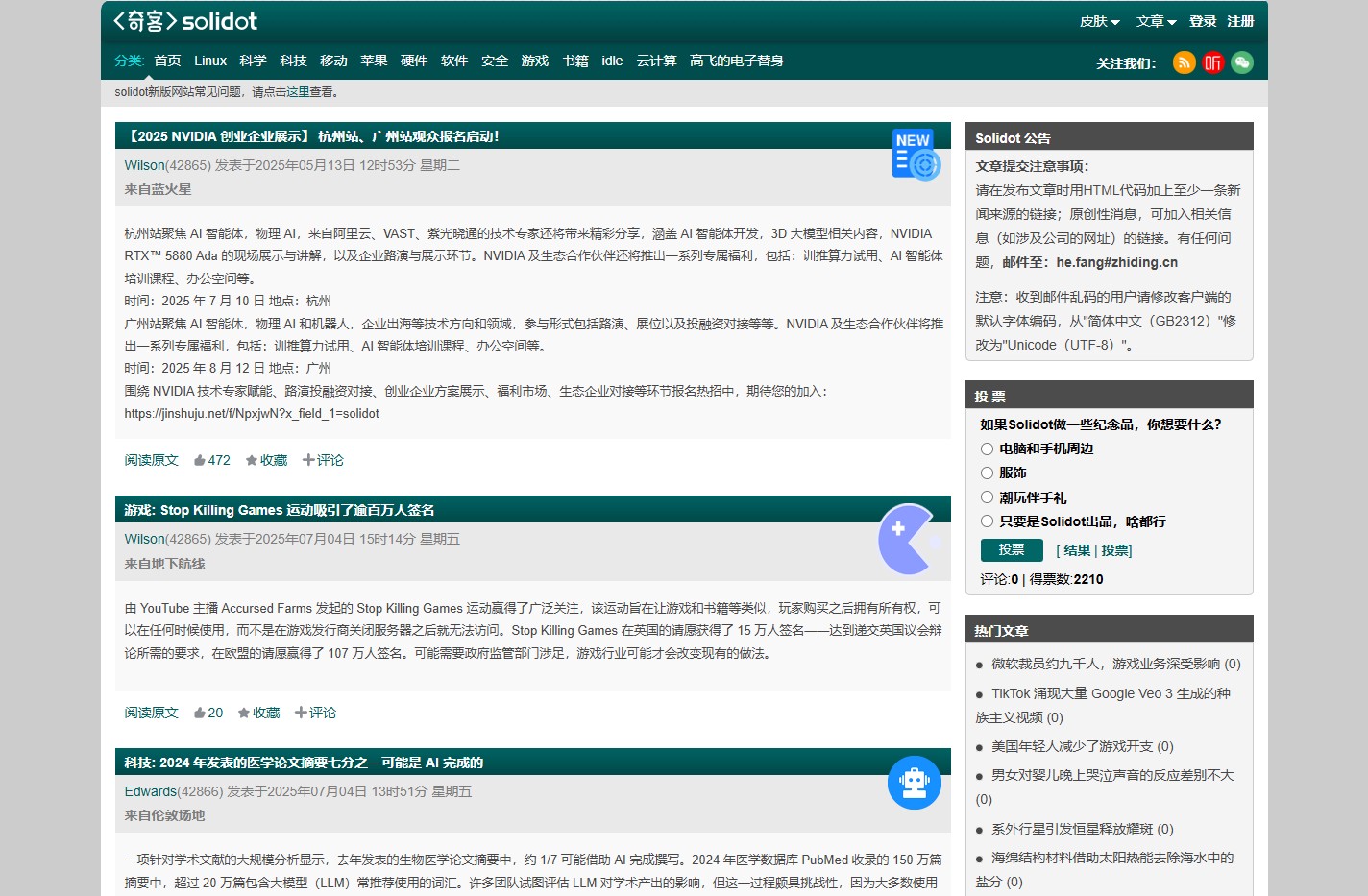This screenshot has height=896, width=1368.
Task: Open the 软件 category
Action: tap(454, 61)
